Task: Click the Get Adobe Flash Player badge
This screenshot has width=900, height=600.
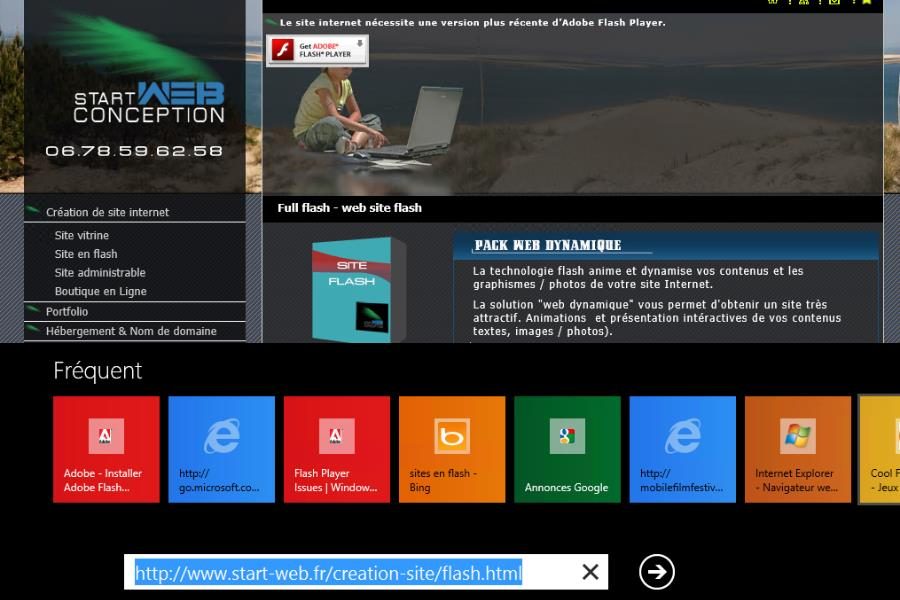Action: (x=317, y=50)
